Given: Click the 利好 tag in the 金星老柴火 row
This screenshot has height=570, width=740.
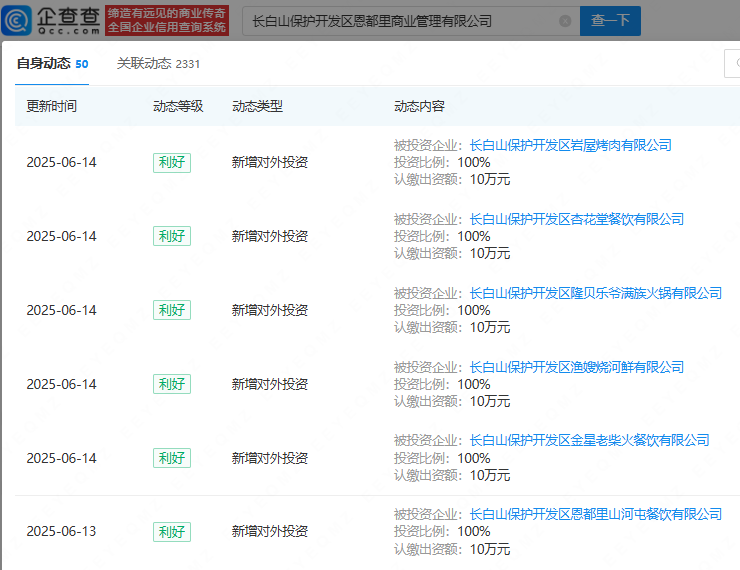Looking at the screenshot, I should pyautogui.click(x=172, y=458).
